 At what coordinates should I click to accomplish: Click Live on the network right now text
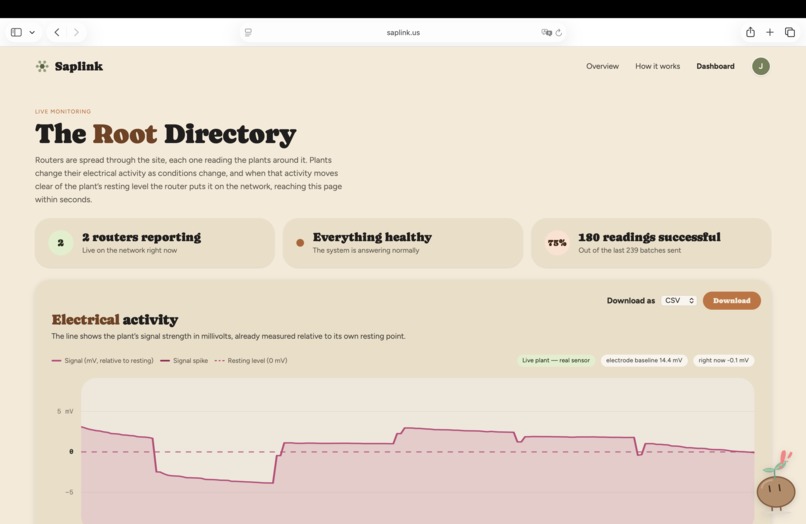(x=130, y=250)
